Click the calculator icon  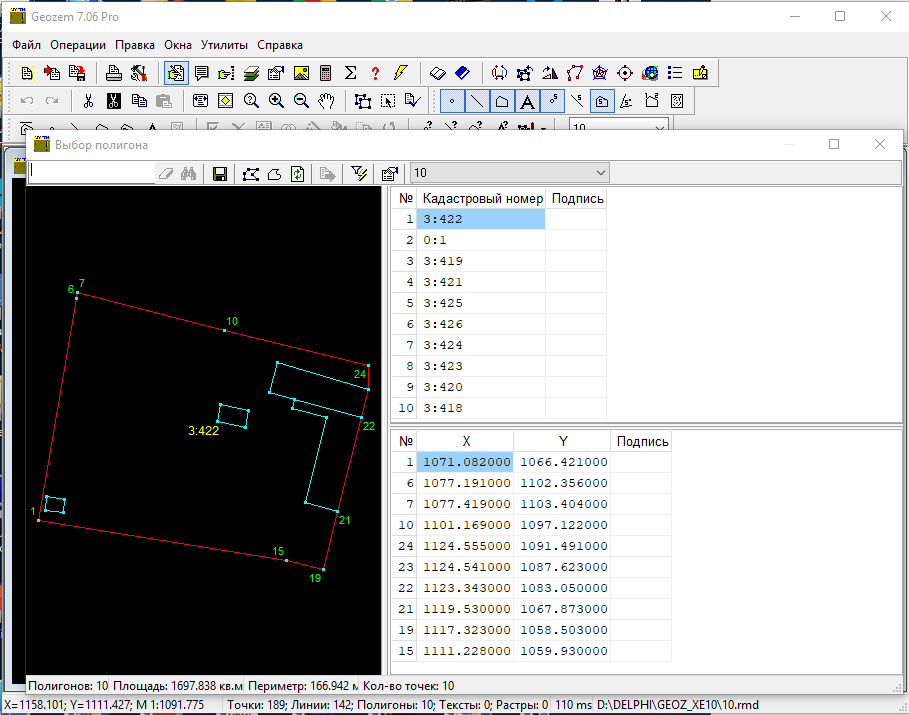pyautogui.click(x=325, y=73)
